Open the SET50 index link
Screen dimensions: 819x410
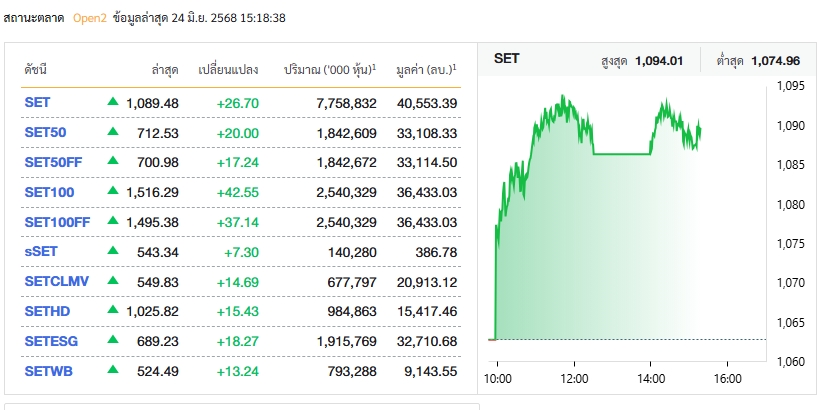(x=44, y=132)
